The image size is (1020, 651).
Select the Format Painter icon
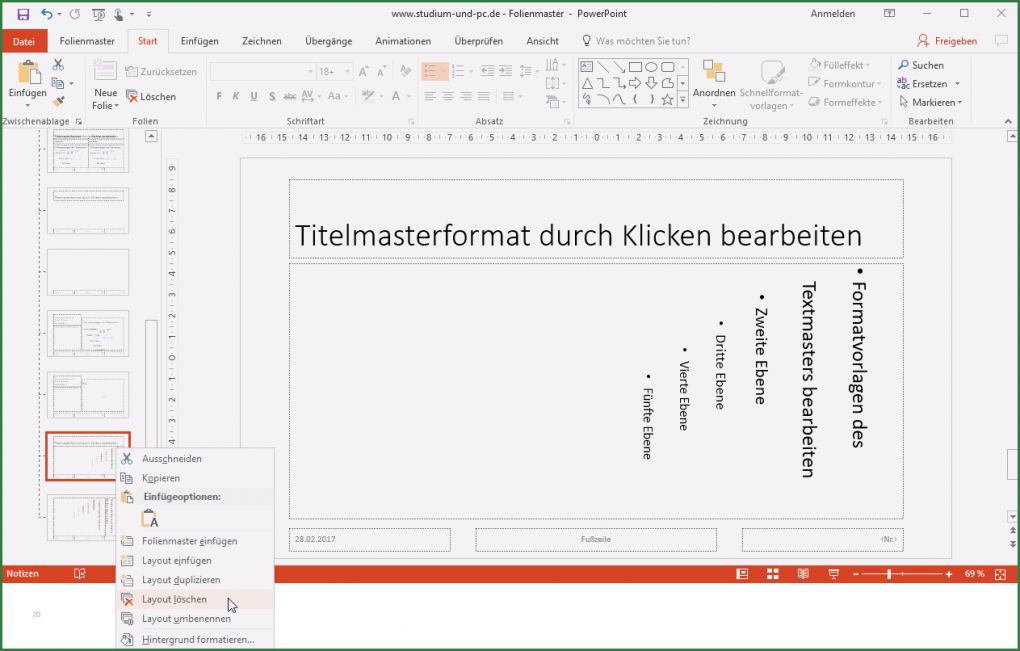point(58,100)
